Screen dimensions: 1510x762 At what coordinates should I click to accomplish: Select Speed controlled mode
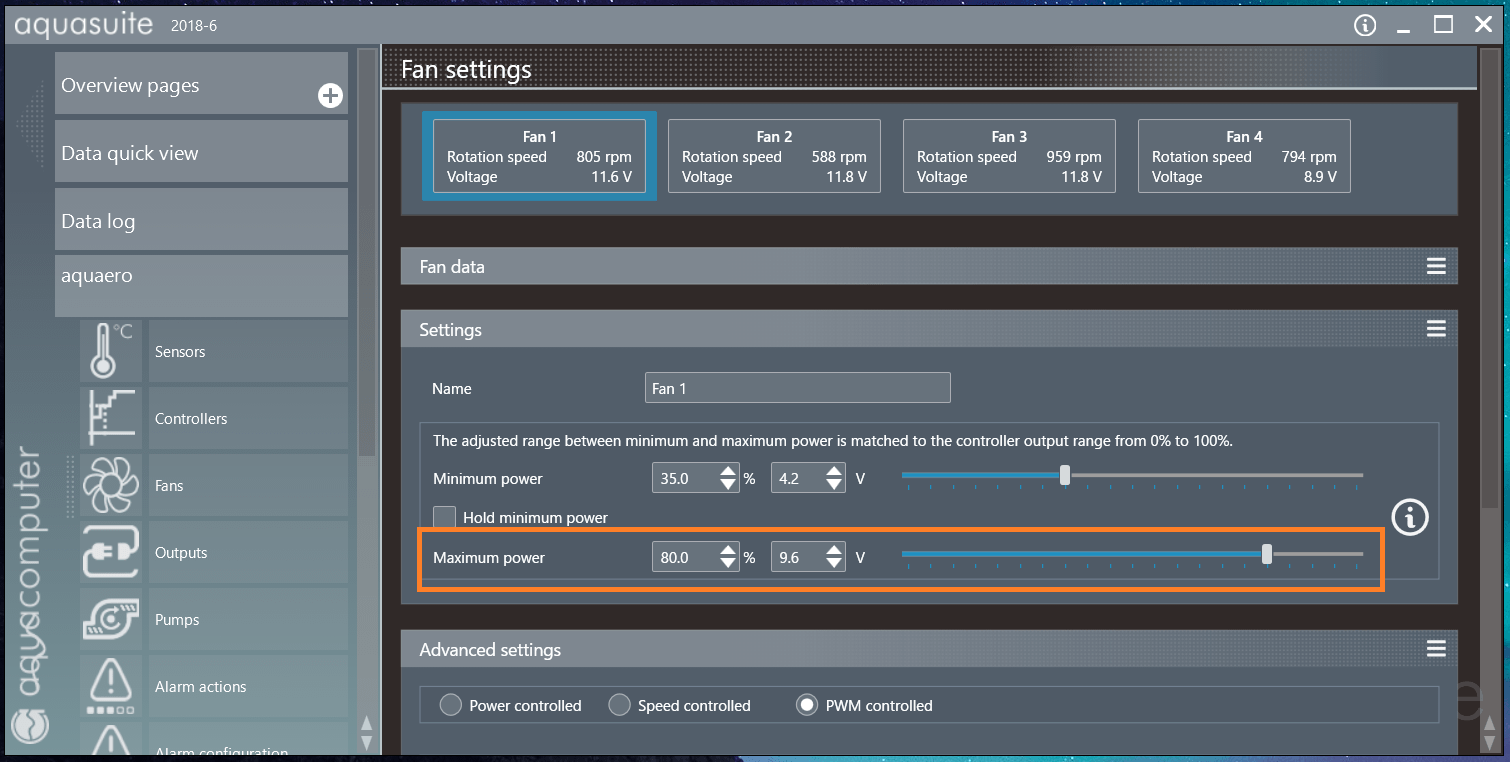620,705
